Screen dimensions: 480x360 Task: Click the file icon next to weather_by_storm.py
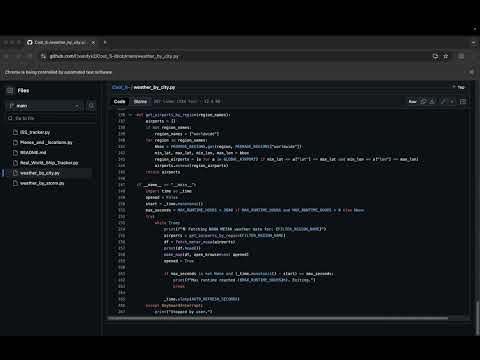[x=15, y=183]
